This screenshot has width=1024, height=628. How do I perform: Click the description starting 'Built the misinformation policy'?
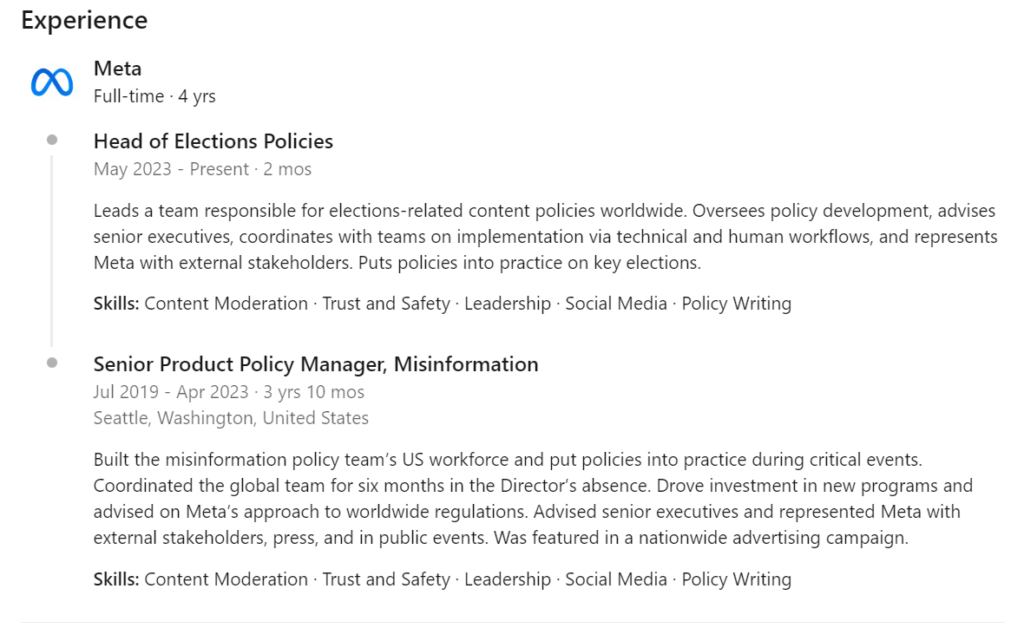click(x=532, y=498)
